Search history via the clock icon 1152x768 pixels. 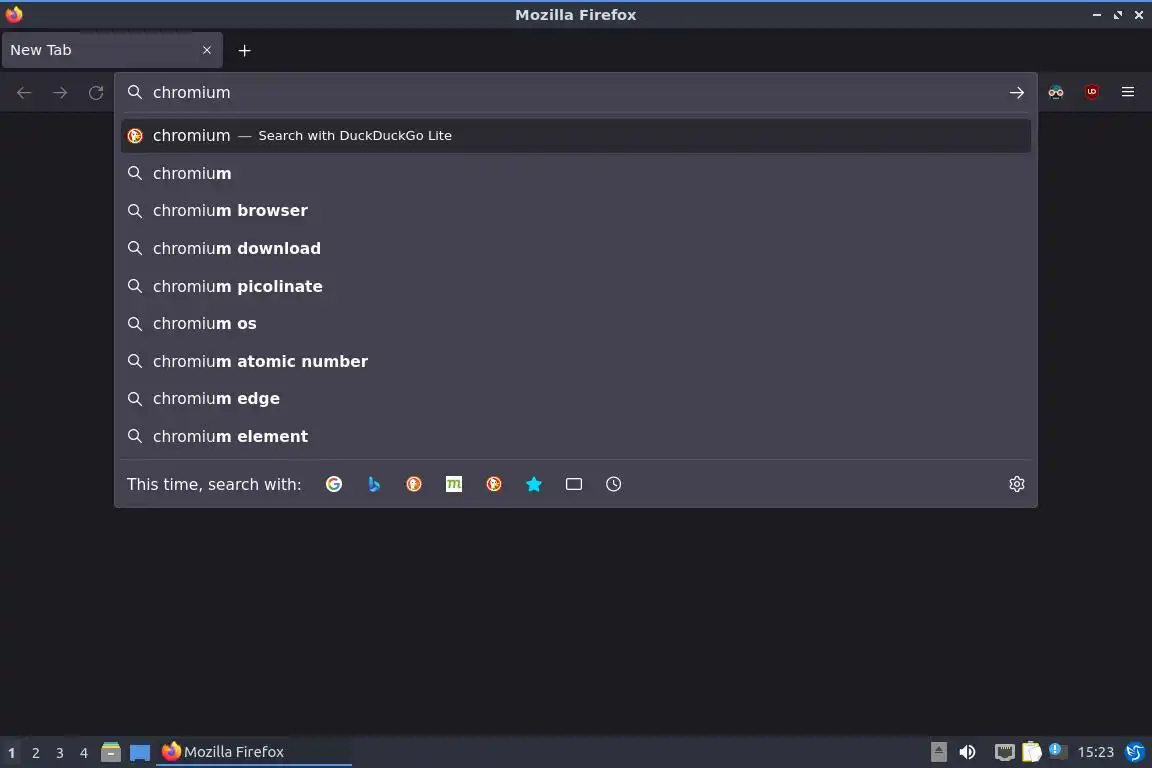tap(613, 484)
